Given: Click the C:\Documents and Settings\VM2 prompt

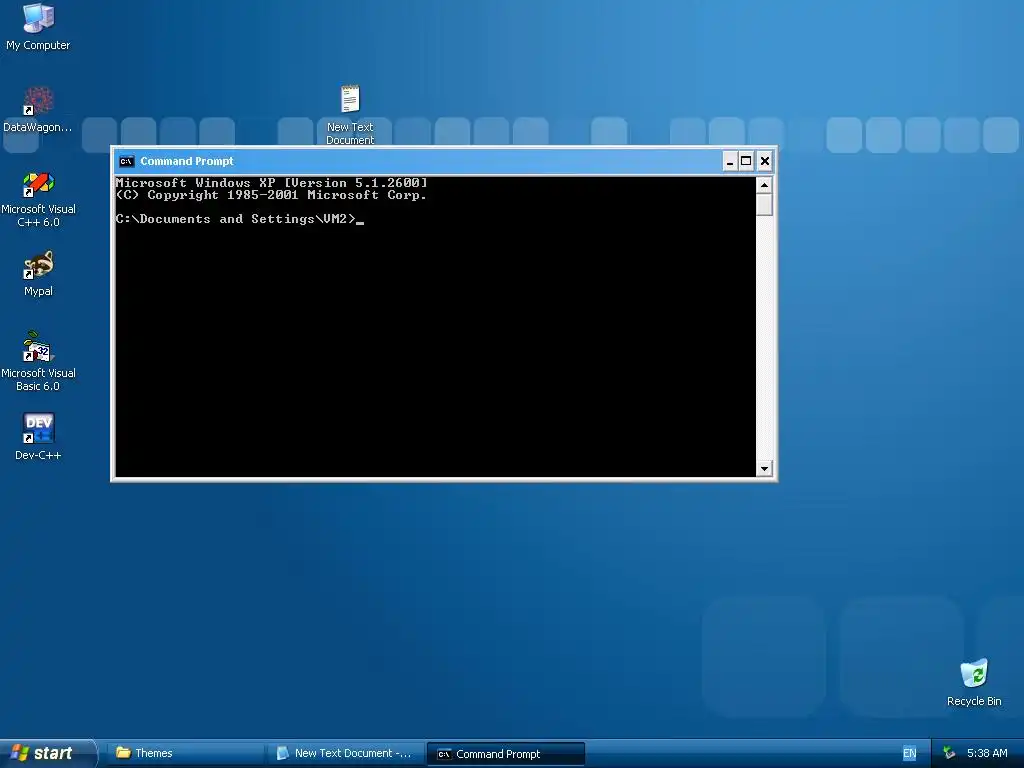Looking at the screenshot, I should [236, 219].
